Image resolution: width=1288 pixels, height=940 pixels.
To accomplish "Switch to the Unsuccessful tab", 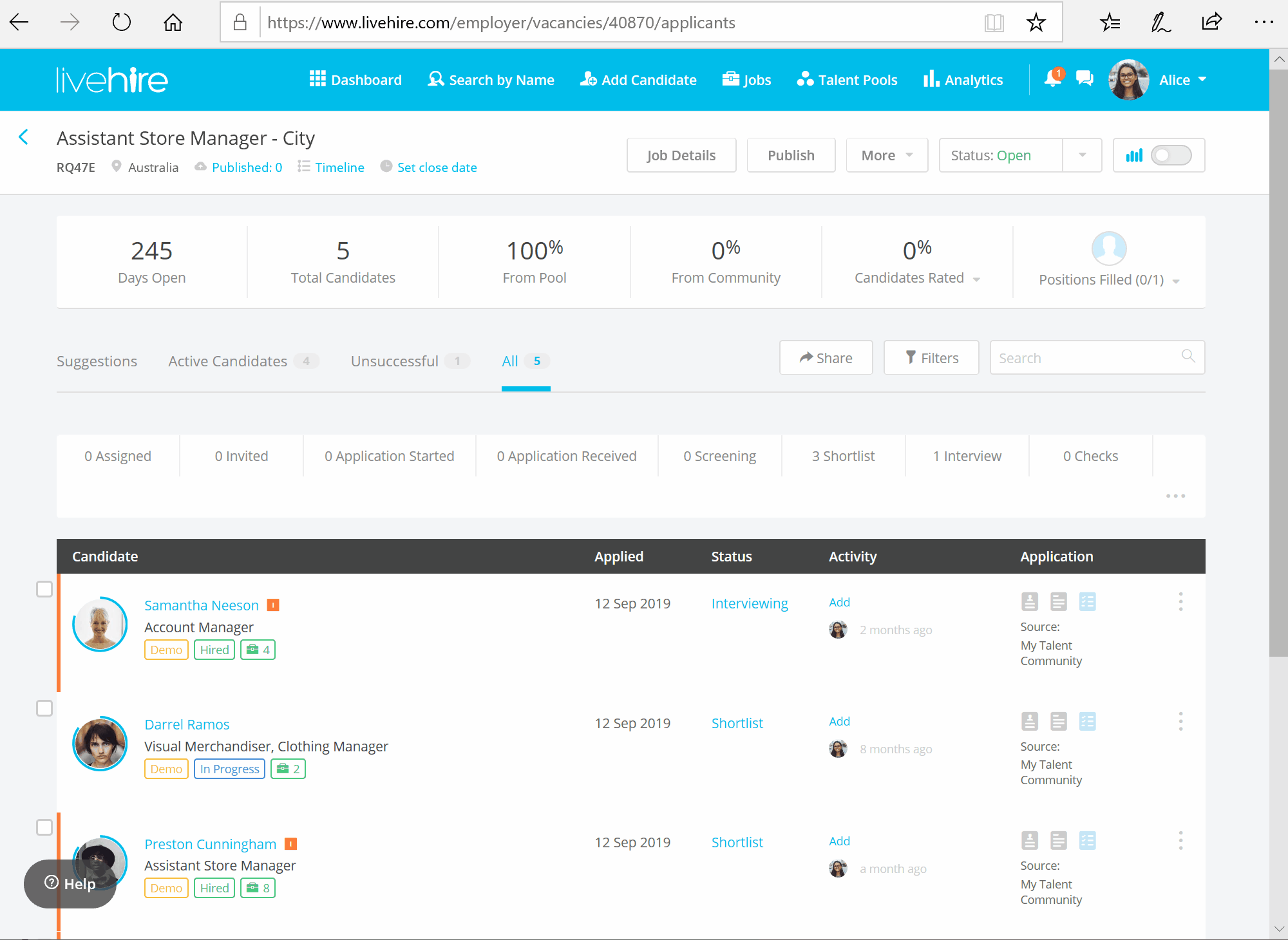I will pyautogui.click(x=395, y=361).
